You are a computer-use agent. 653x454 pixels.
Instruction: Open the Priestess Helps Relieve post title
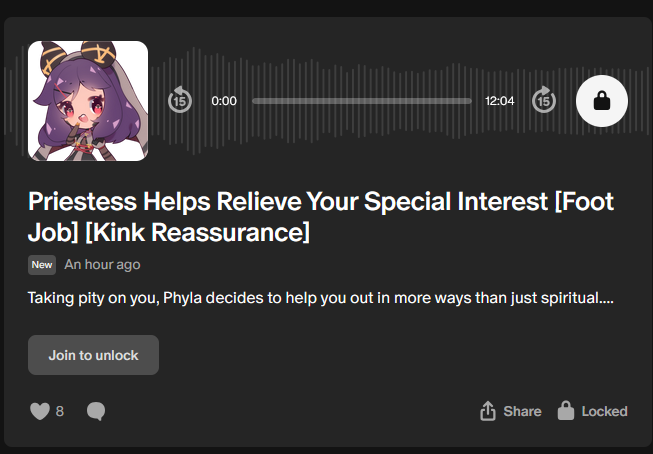point(321,217)
